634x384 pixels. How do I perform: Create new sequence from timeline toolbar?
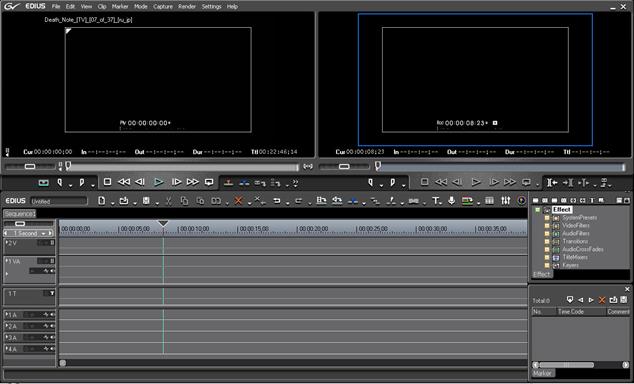pos(102,200)
